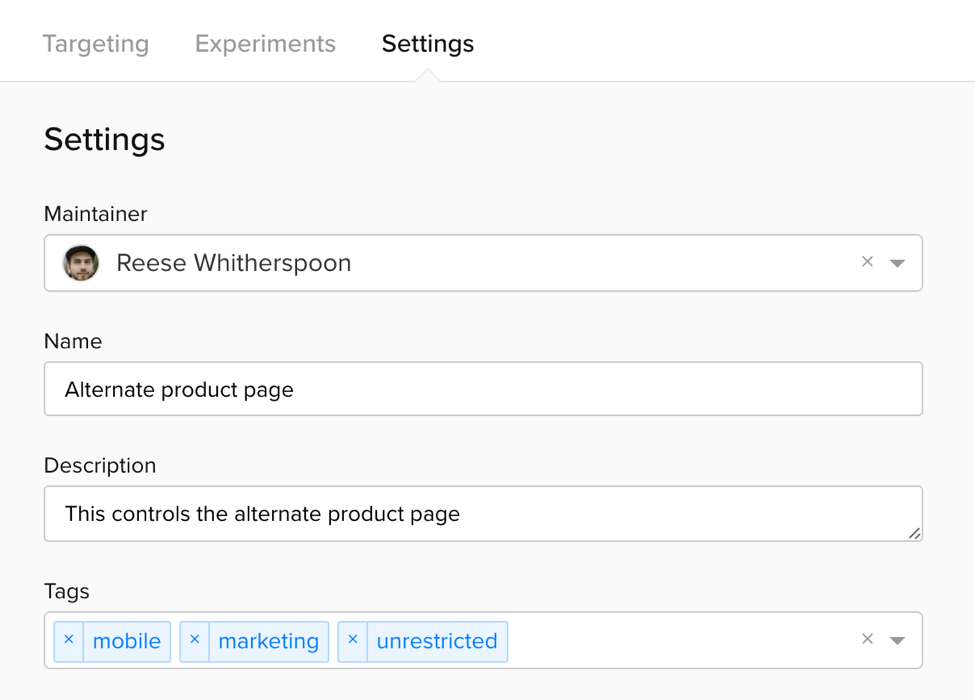Select the Settings tab
The height and width of the screenshot is (700, 975).
(x=428, y=44)
